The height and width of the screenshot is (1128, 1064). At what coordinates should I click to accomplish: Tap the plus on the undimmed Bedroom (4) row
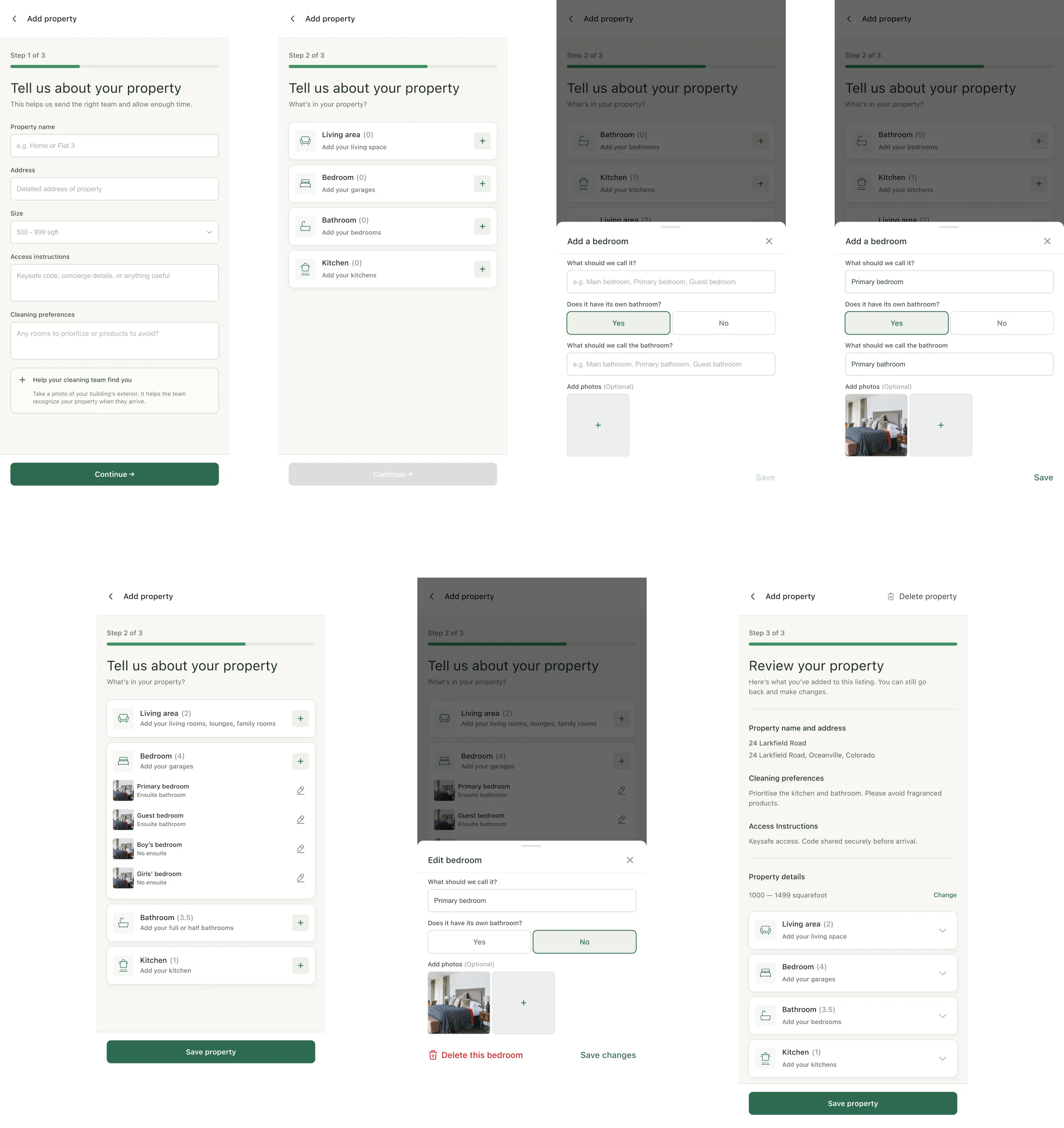[301, 762]
